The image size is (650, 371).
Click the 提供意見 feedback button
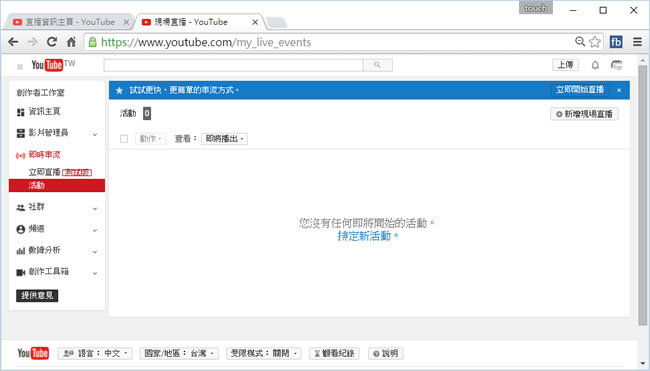pyautogui.click(x=37, y=296)
